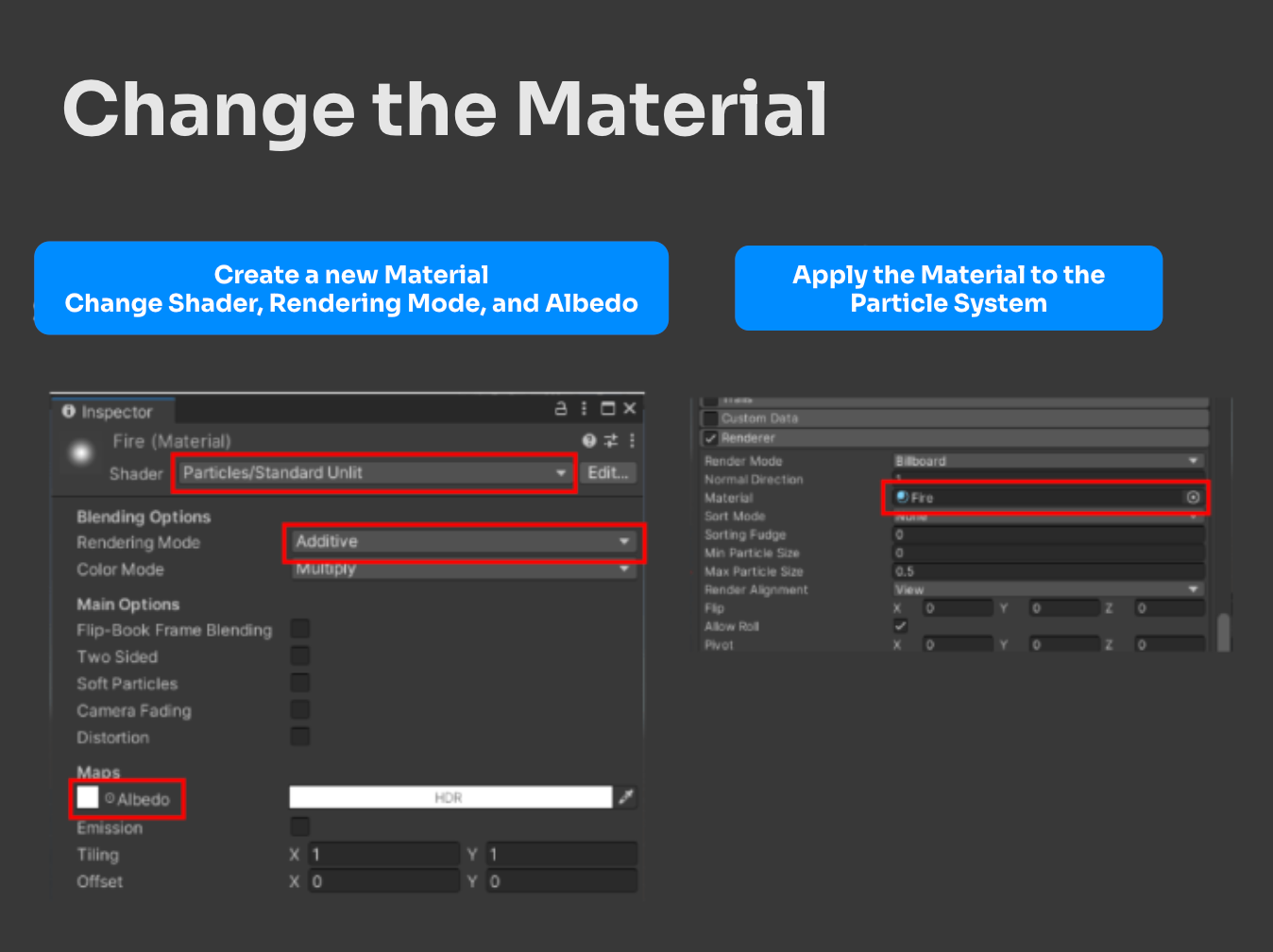Click the Tiling Y input field
The width and height of the screenshot is (1273, 952).
tap(562, 854)
